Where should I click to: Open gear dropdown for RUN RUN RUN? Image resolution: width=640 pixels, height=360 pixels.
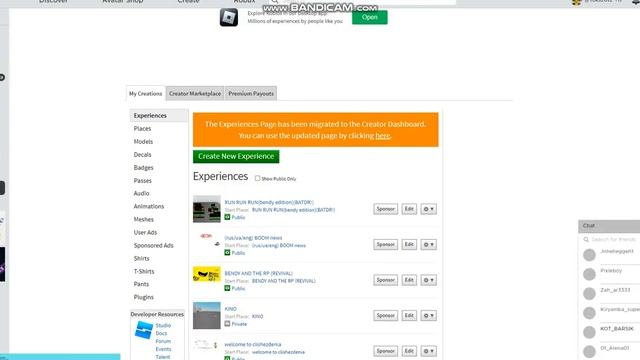429,209
